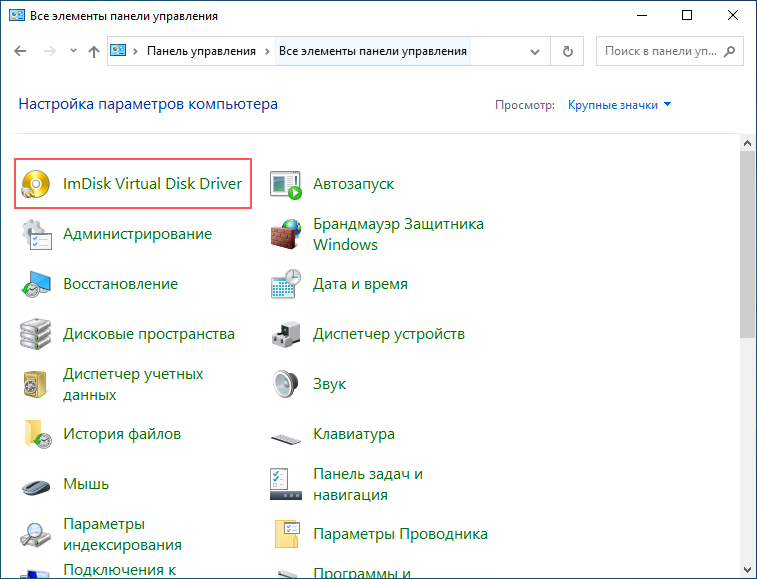Viewport: 757px width, 579px height.
Task: Open the Звук link
Action: [x=330, y=384]
